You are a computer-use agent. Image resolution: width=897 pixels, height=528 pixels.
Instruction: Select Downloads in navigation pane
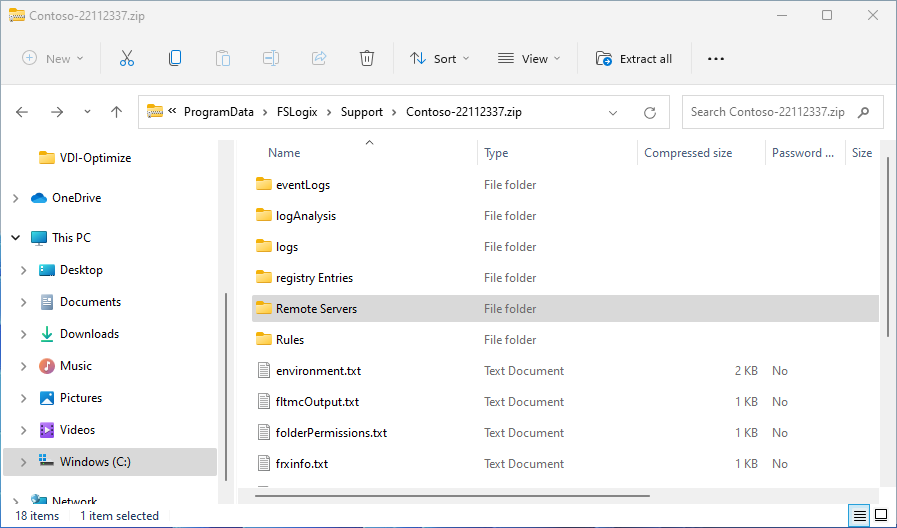point(78,334)
